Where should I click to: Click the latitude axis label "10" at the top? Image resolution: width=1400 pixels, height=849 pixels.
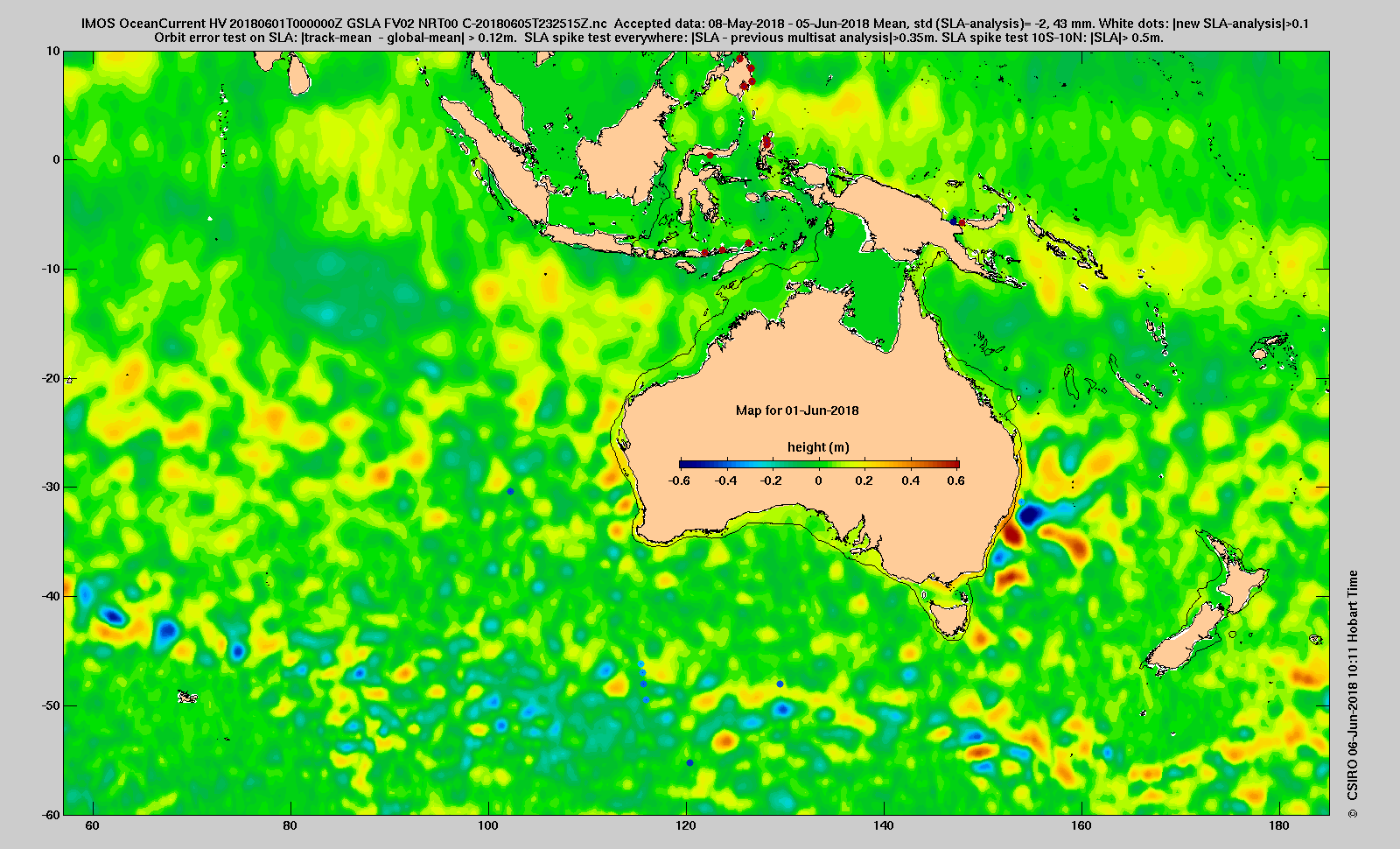tap(53, 52)
